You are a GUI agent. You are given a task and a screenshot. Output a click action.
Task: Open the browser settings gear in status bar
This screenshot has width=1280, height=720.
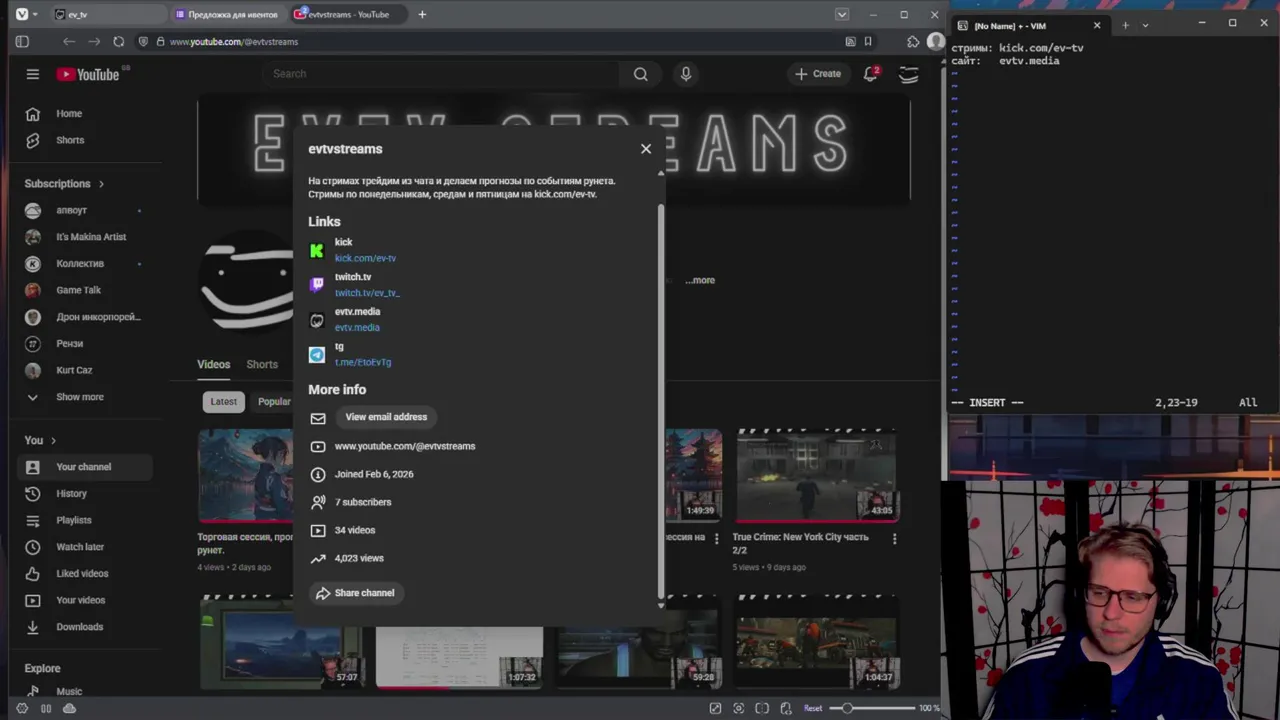pos(22,708)
